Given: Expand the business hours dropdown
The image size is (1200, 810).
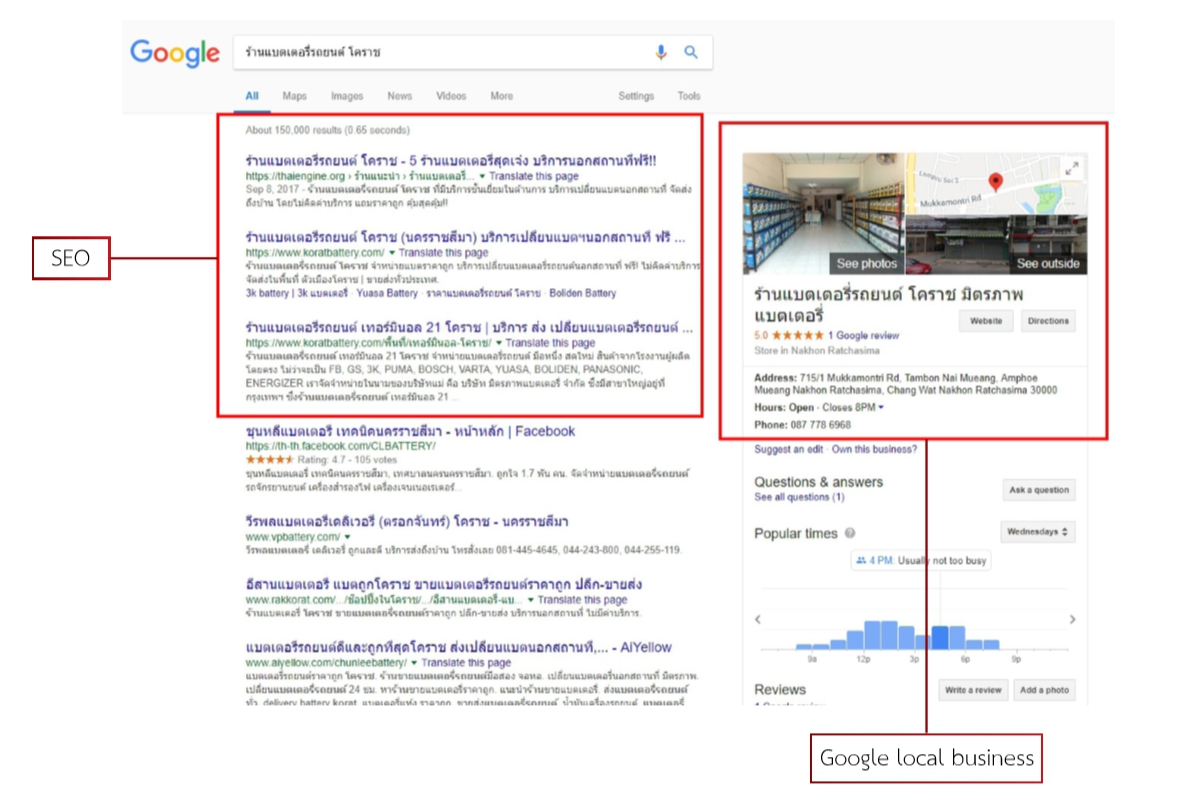Looking at the screenshot, I should [x=881, y=408].
